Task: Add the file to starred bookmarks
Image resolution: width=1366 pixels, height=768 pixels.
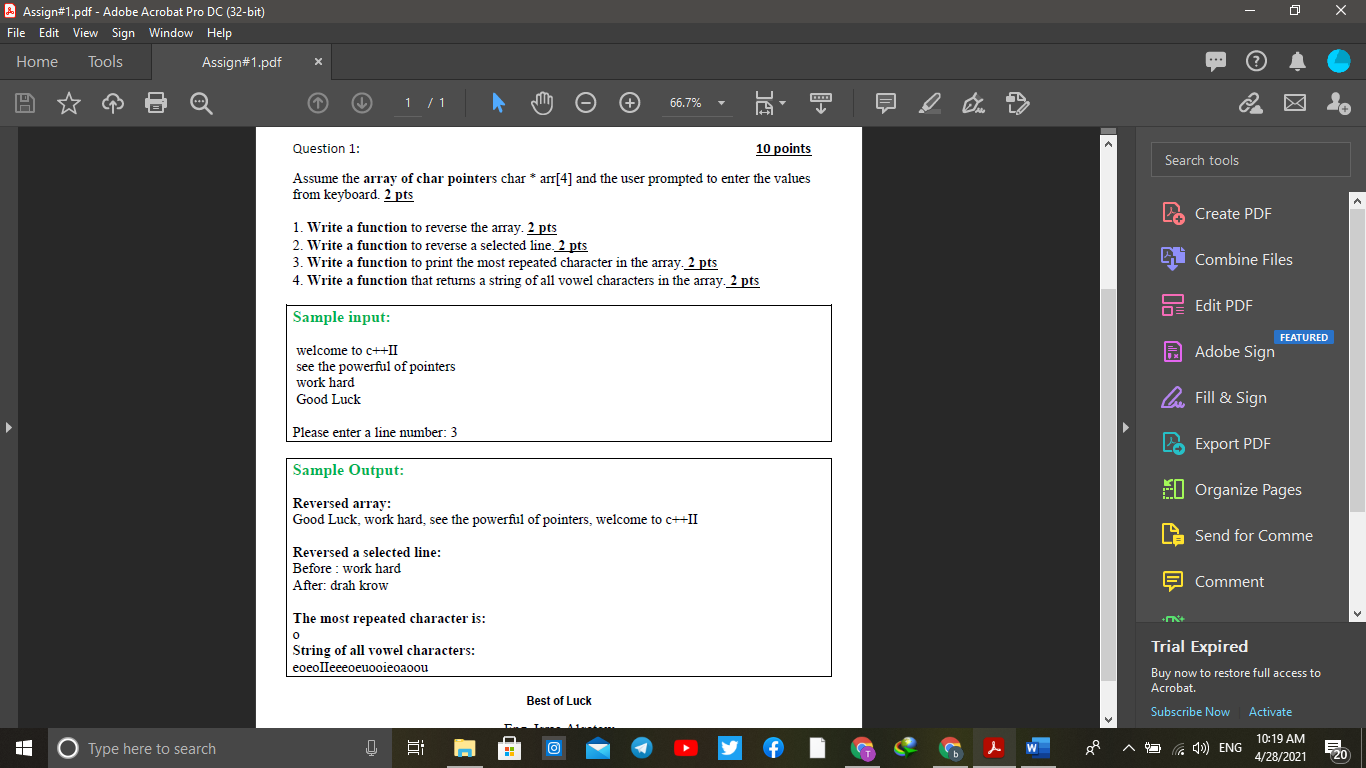Action: click(69, 103)
